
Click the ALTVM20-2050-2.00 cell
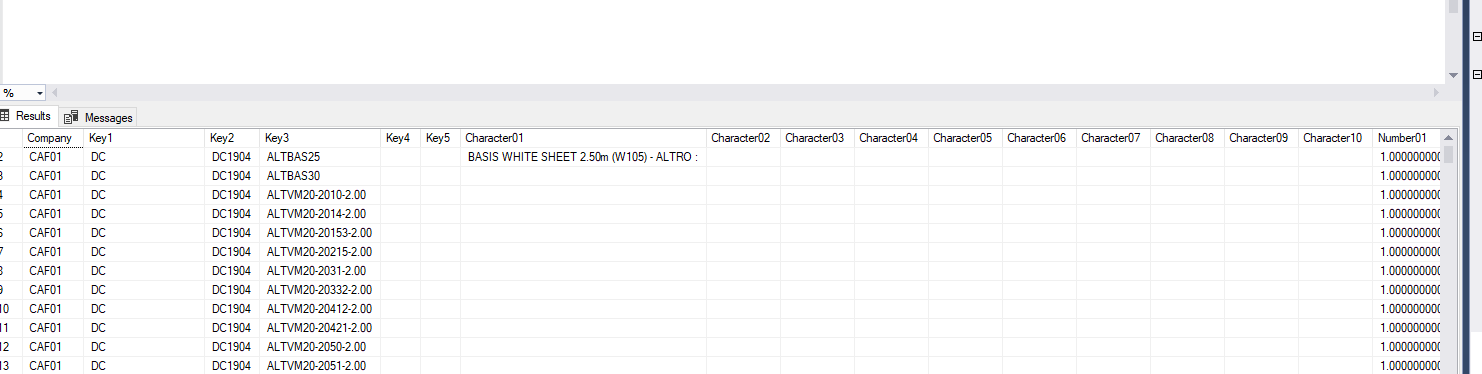tap(320, 347)
